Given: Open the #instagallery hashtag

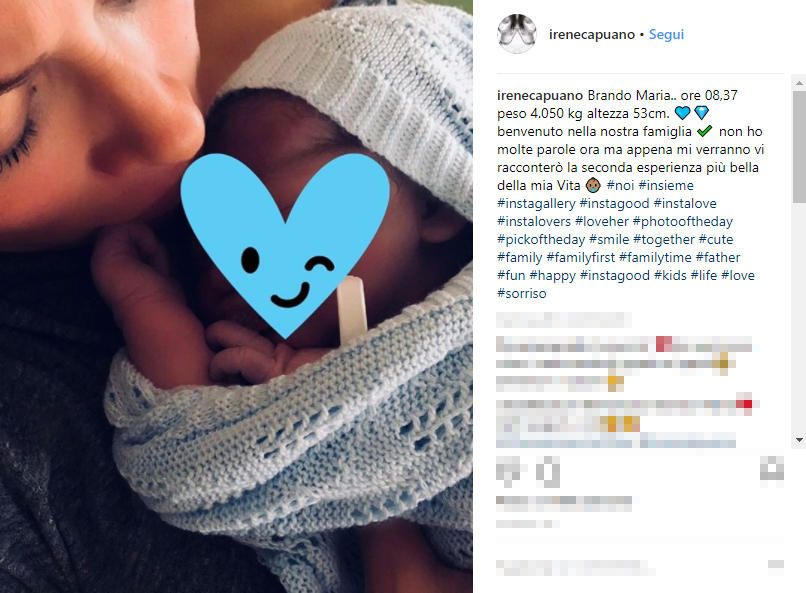Looking at the screenshot, I should (536, 203).
